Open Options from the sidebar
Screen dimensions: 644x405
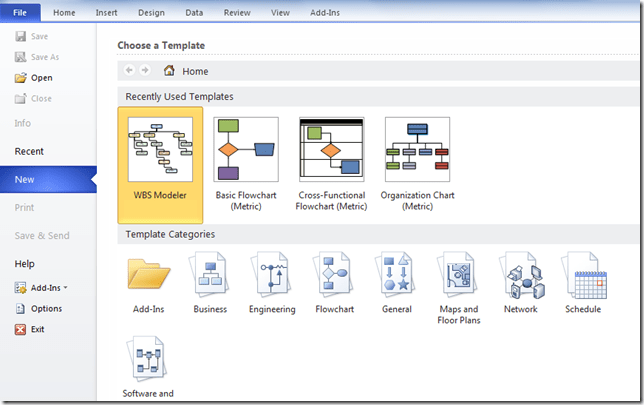tap(46, 308)
